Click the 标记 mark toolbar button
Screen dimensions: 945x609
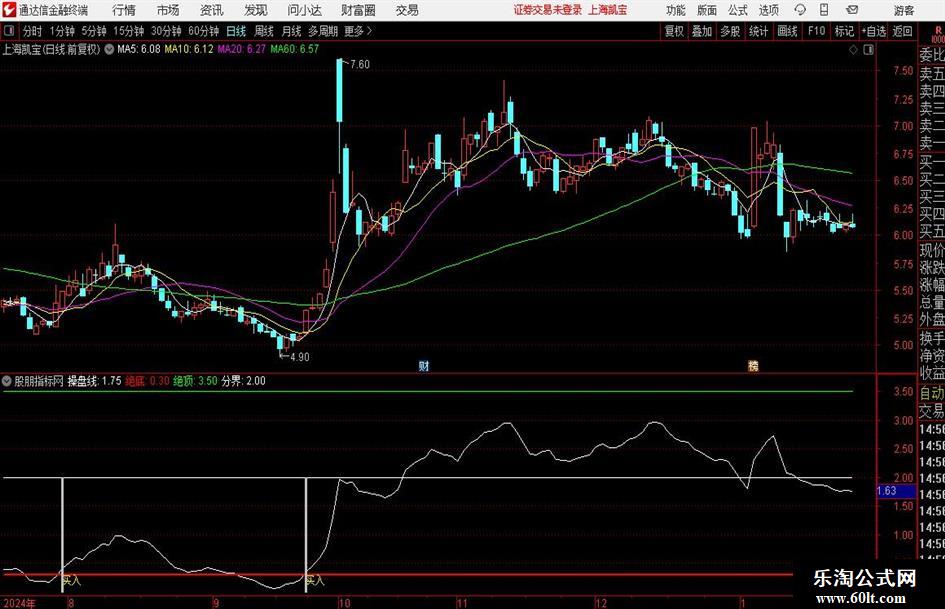[x=844, y=31]
